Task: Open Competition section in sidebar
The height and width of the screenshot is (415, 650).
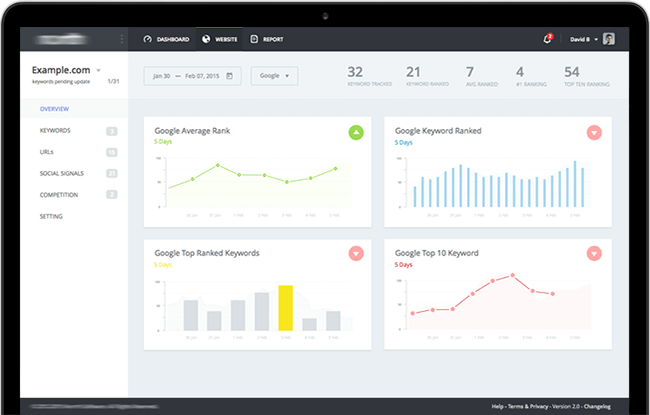Action: click(x=60, y=194)
